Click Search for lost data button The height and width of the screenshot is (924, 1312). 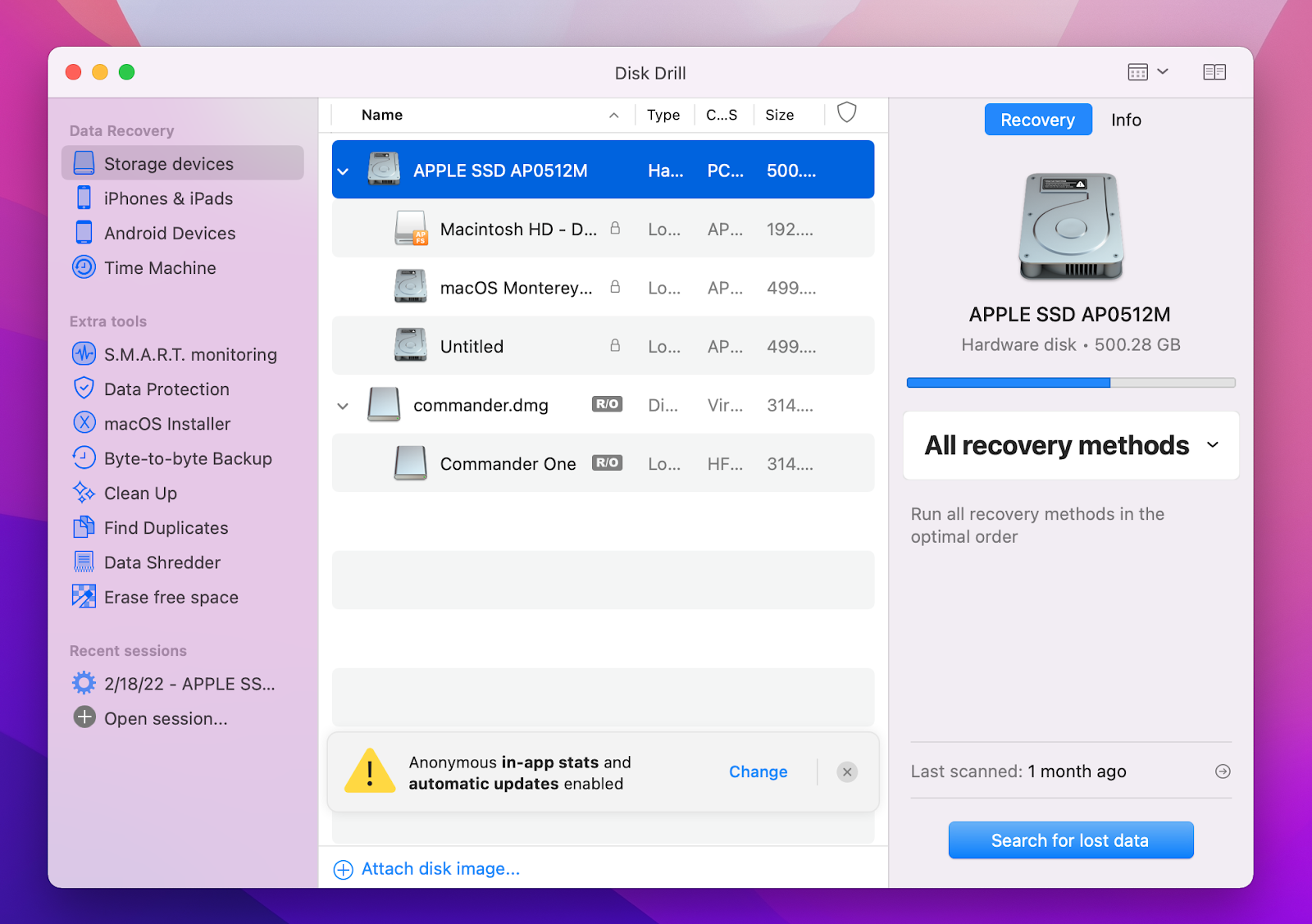tap(1071, 840)
